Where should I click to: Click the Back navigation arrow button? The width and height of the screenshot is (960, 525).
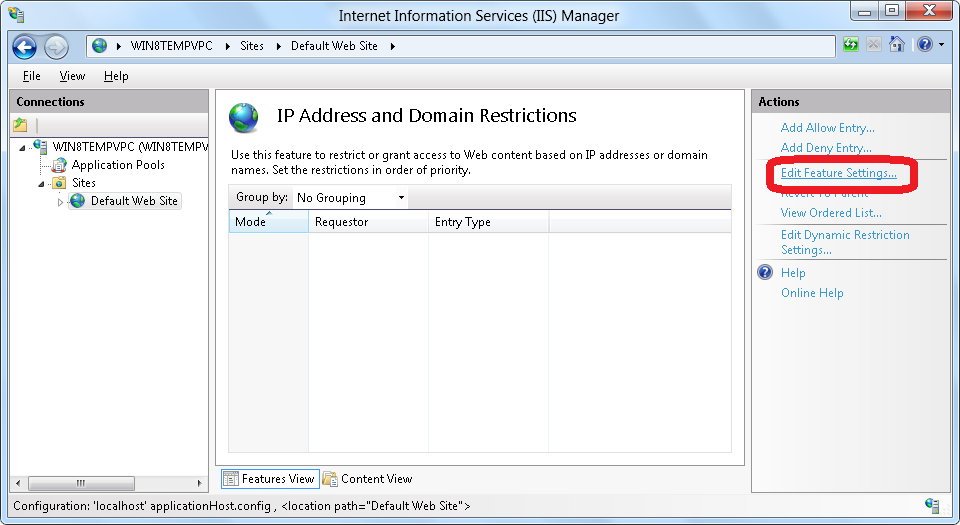[25, 47]
